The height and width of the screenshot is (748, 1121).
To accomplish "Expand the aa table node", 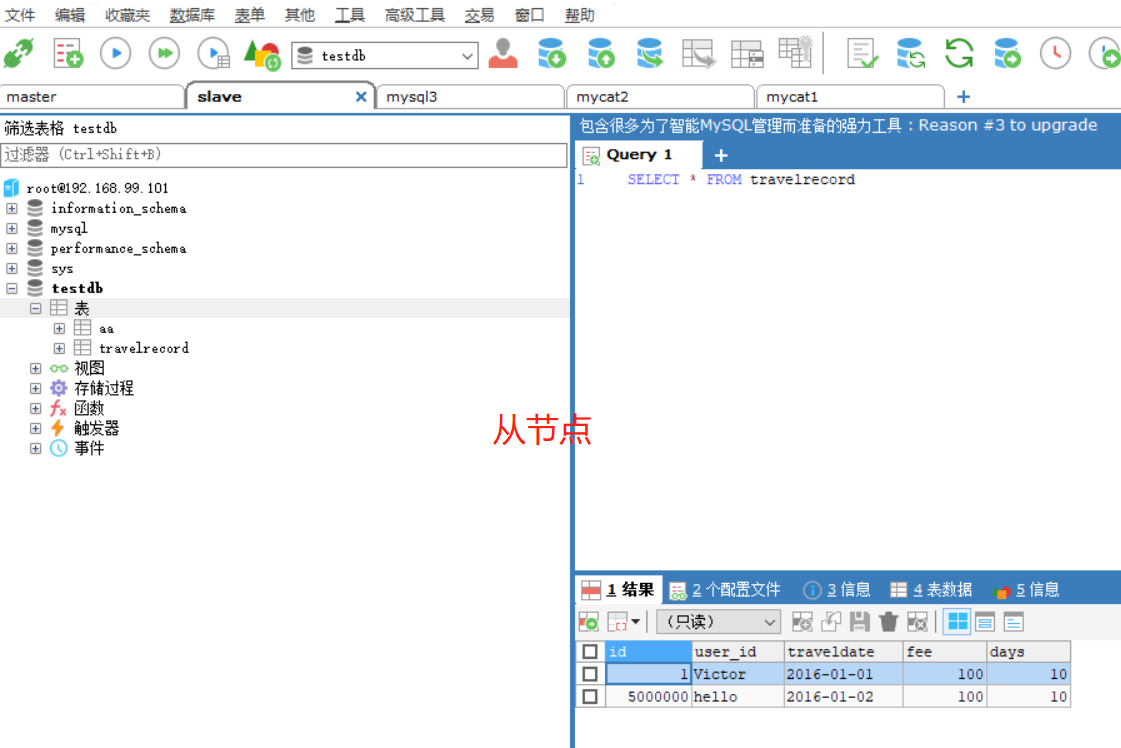I will pyautogui.click(x=59, y=328).
